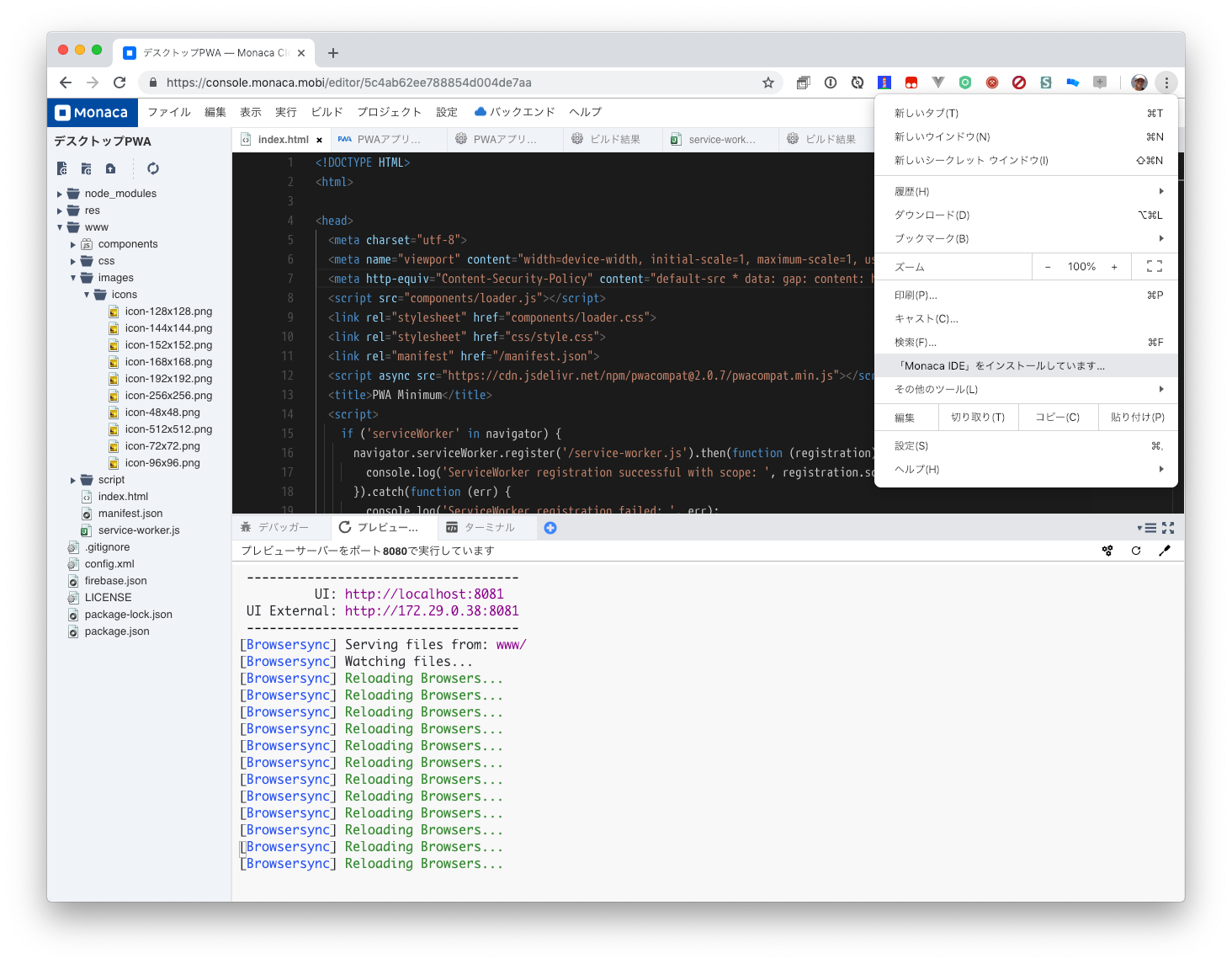Image resolution: width=1232 pixels, height=964 pixels.
Task: Refresh the project file tree
Action: click(153, 168)
